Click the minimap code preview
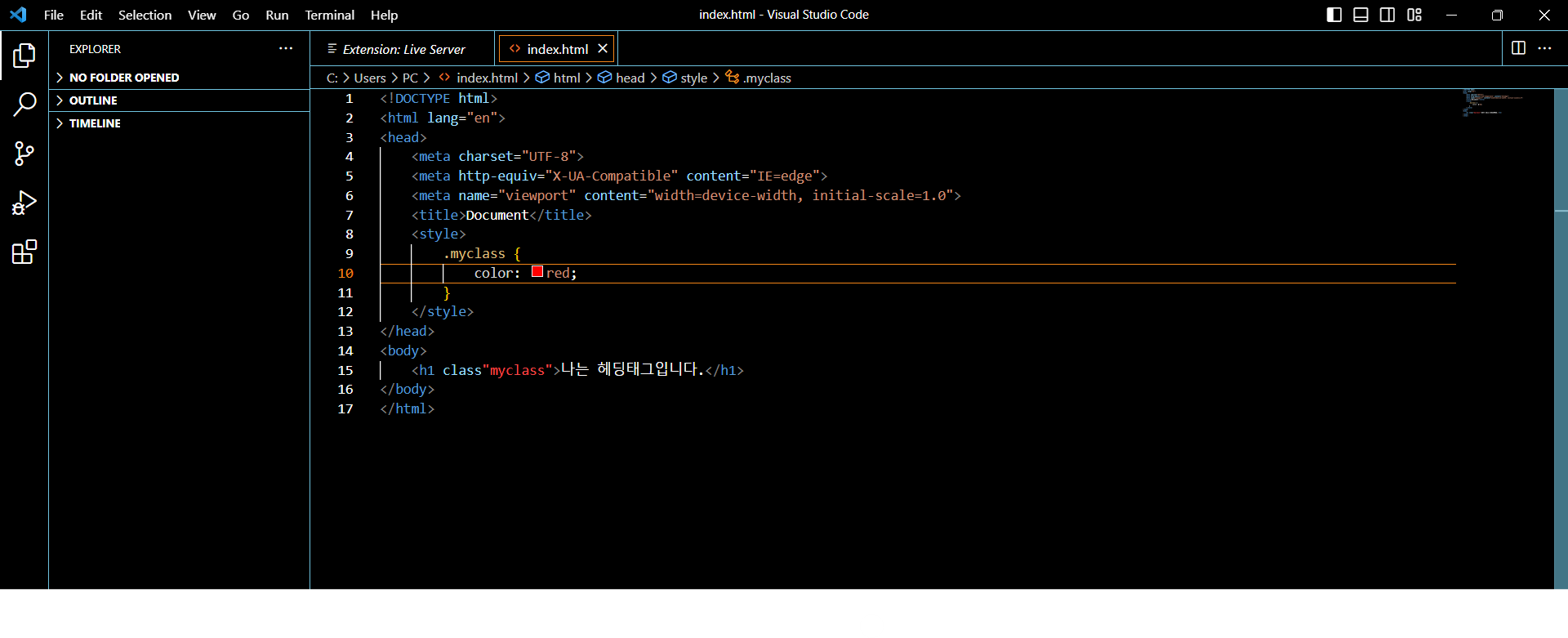Image resolution: width=1568 pixels, height=638 pixels. click(1491, 102)
